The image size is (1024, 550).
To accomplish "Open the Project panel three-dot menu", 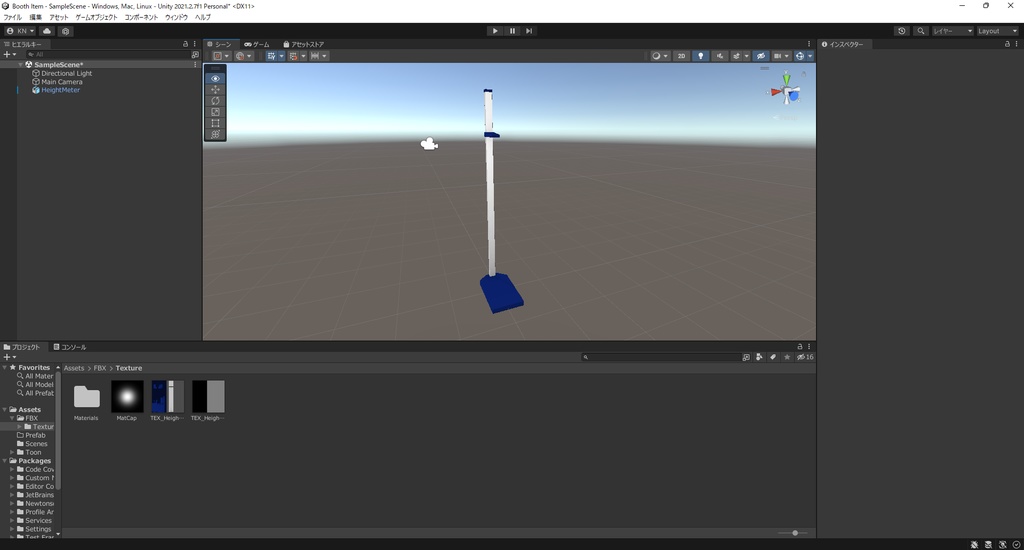I will 809,347.
